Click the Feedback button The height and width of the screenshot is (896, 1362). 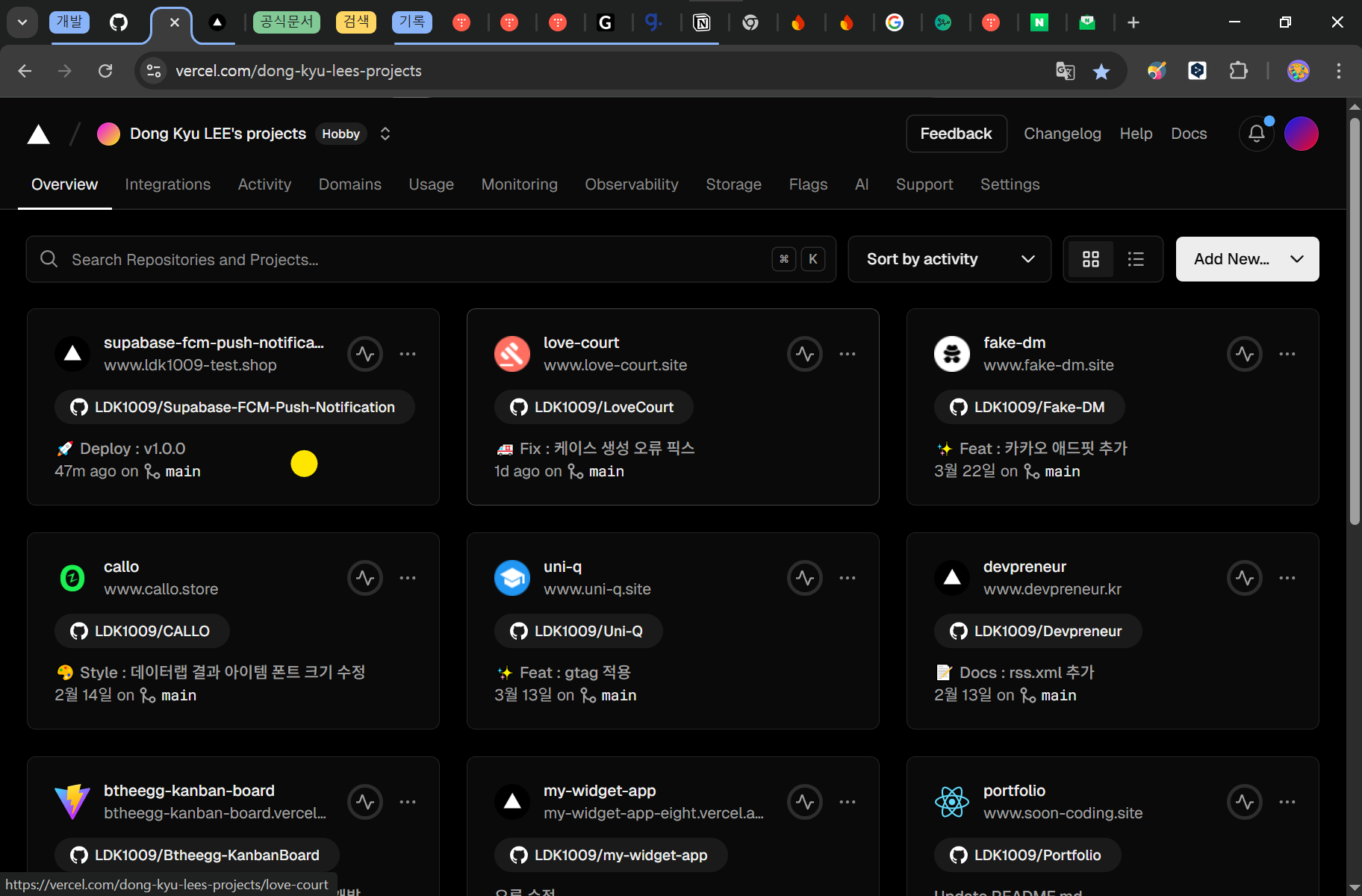click(x=957, y=134)
